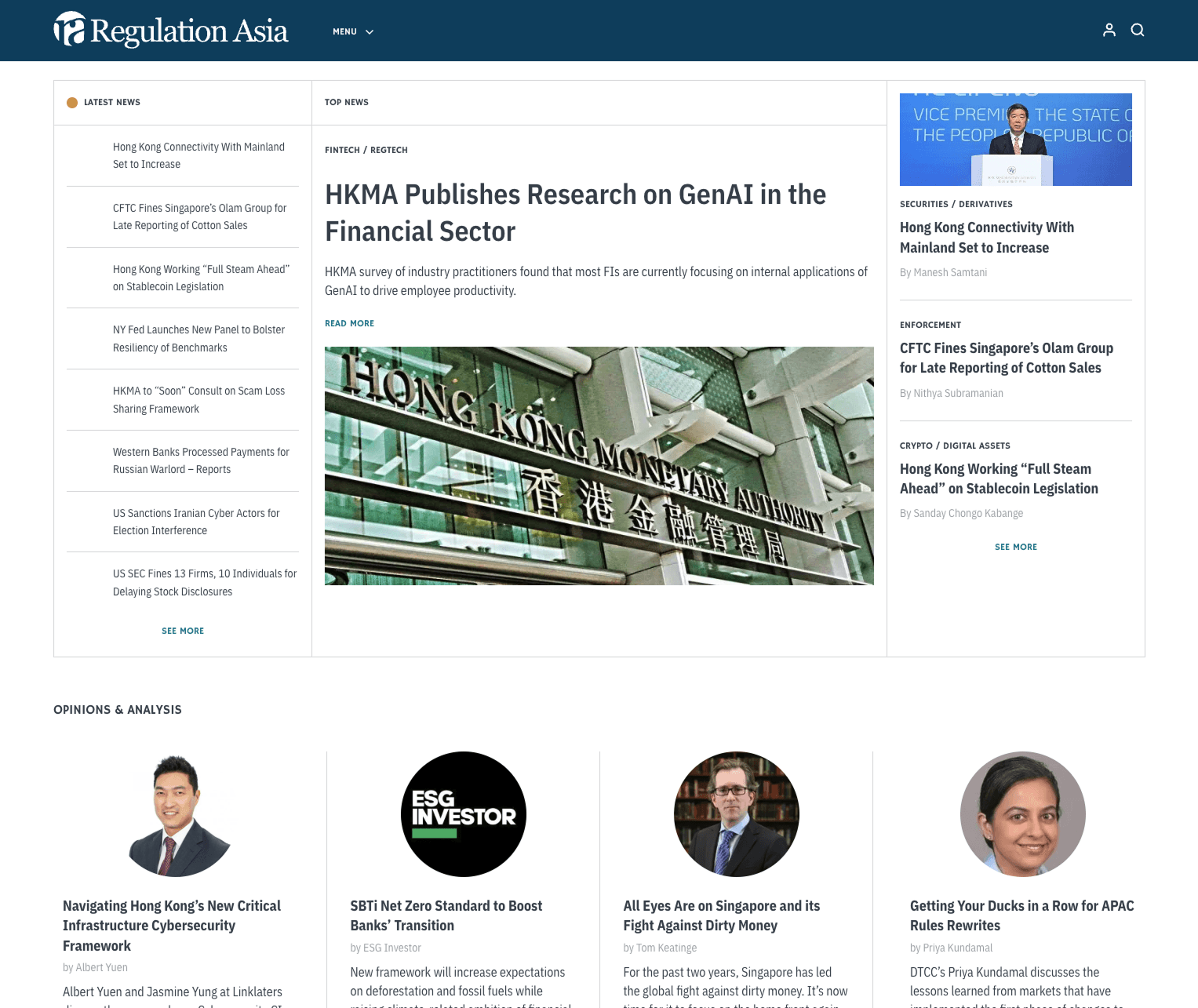This screenshot has height=1008, width=1198.
Task: Open 'US SEC Fines 13 Firms' story
Action: click(205, 583)
